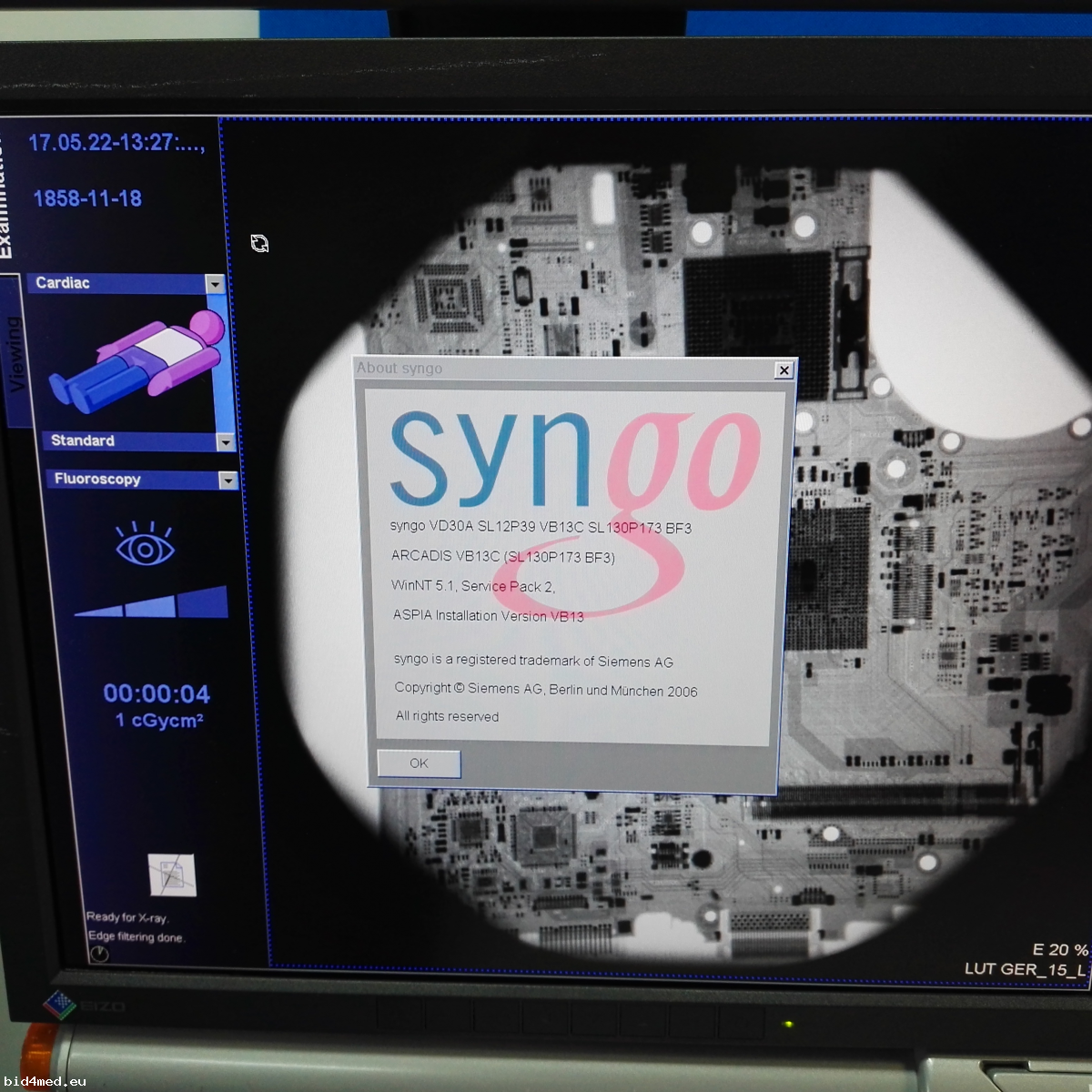1092x1092 pixels.
Task: Click the clock icon at bottom left
Action: coord(99,954)
